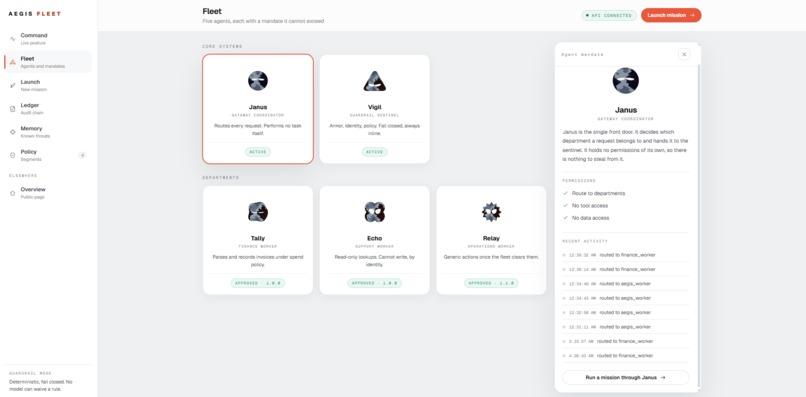Click the API Connected status pill
Image resolution: width=806 pixels, height=397 pixels.
point(609,15)
